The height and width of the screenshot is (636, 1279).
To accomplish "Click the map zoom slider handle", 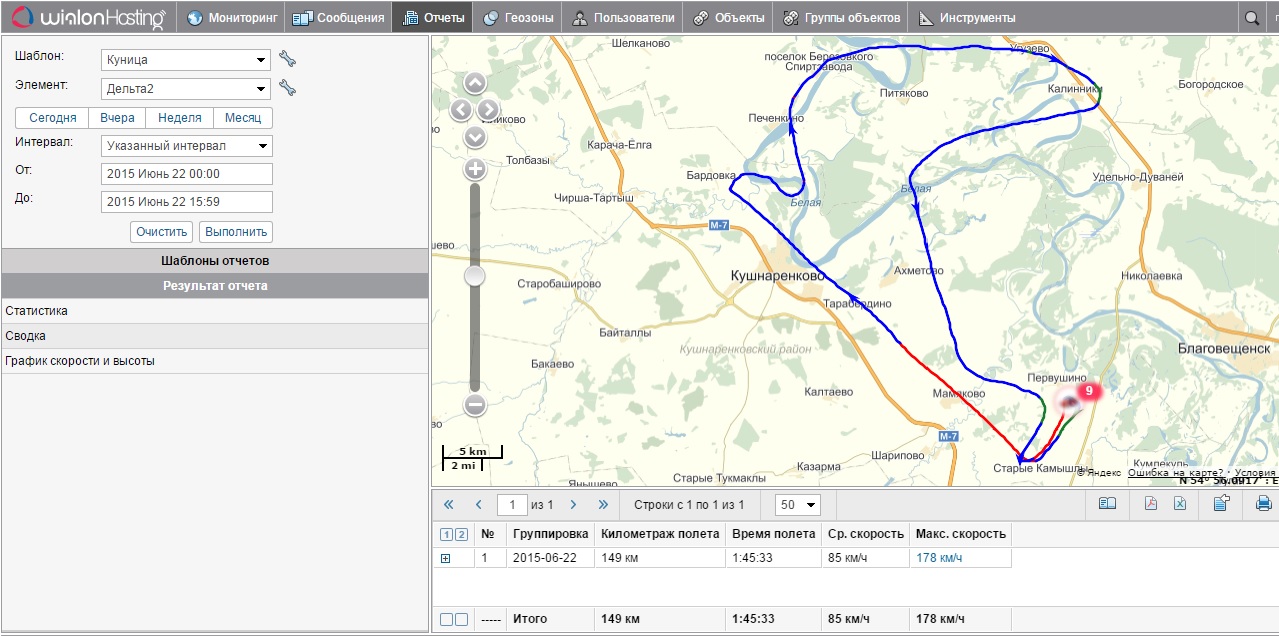I will pyautogui.click(x=475, y=275).
